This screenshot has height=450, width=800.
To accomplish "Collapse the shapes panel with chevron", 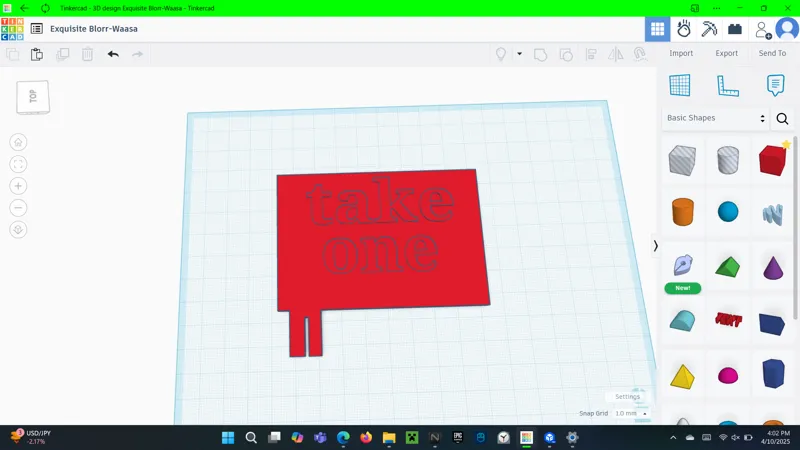I will 656,246.
